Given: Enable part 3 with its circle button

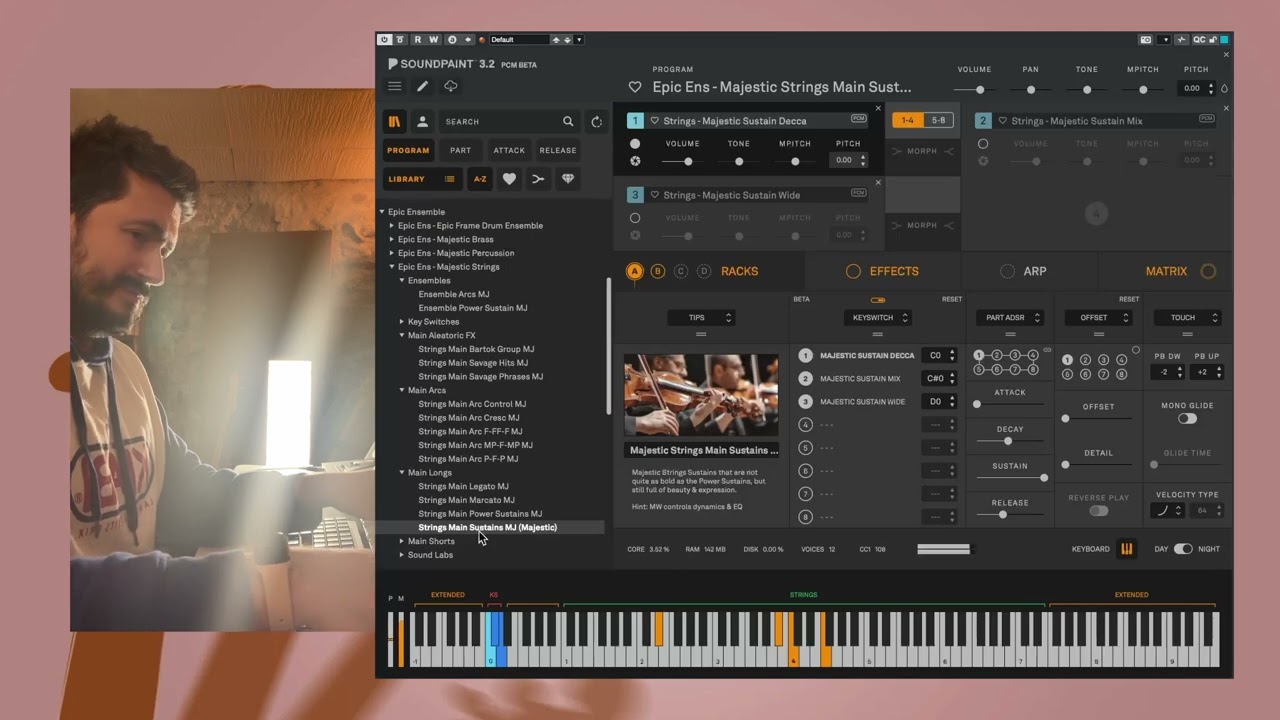Looking at the screenshot, I should [x=635, y=218].
